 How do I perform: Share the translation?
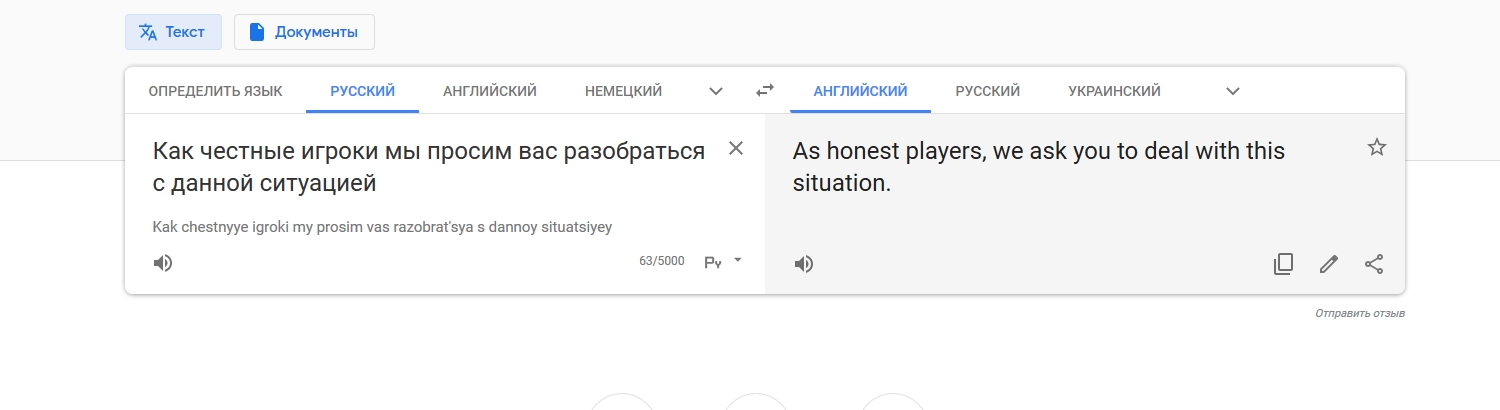pos(1374,264)
